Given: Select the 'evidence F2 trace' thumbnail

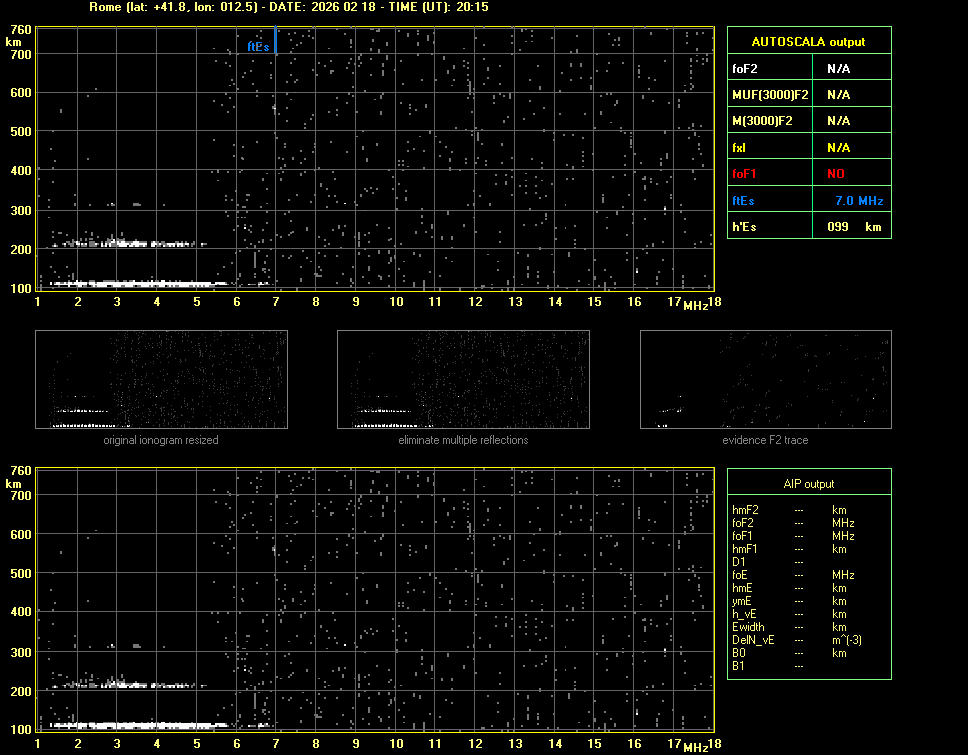Looking at the screenshot, I should 765,379.
